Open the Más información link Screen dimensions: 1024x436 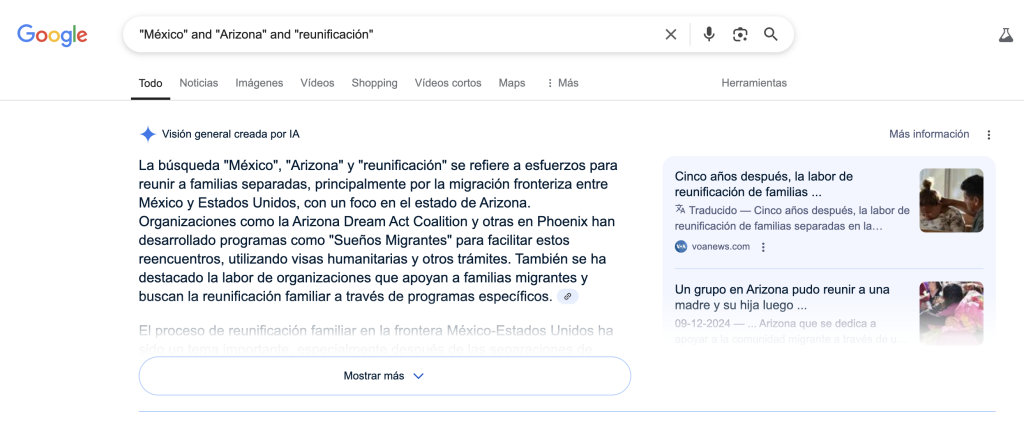[929, 134]
